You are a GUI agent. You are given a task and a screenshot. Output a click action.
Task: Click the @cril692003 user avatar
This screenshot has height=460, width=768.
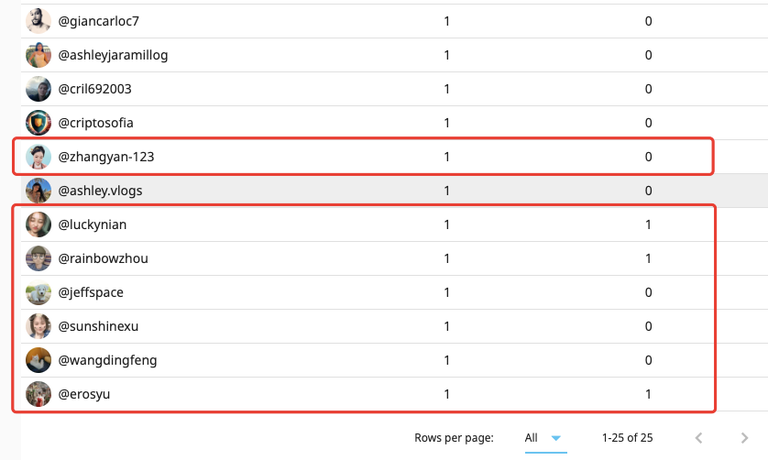tap(38, 89)
